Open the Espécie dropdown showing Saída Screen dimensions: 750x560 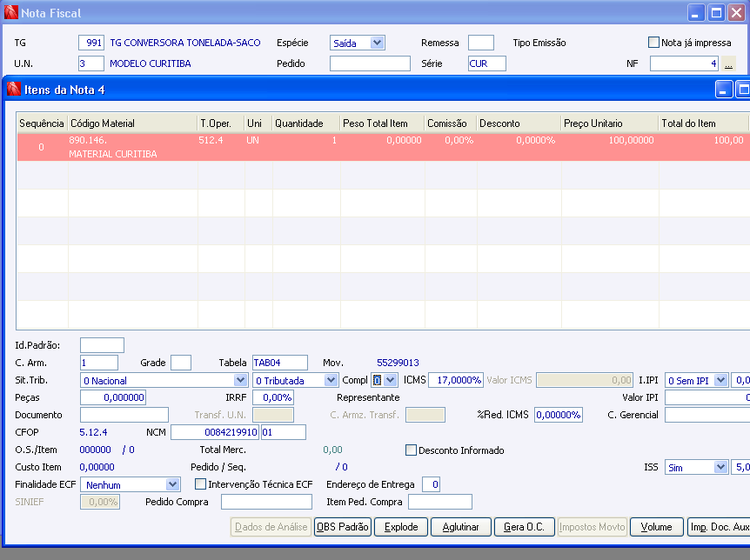pos(377,43)
